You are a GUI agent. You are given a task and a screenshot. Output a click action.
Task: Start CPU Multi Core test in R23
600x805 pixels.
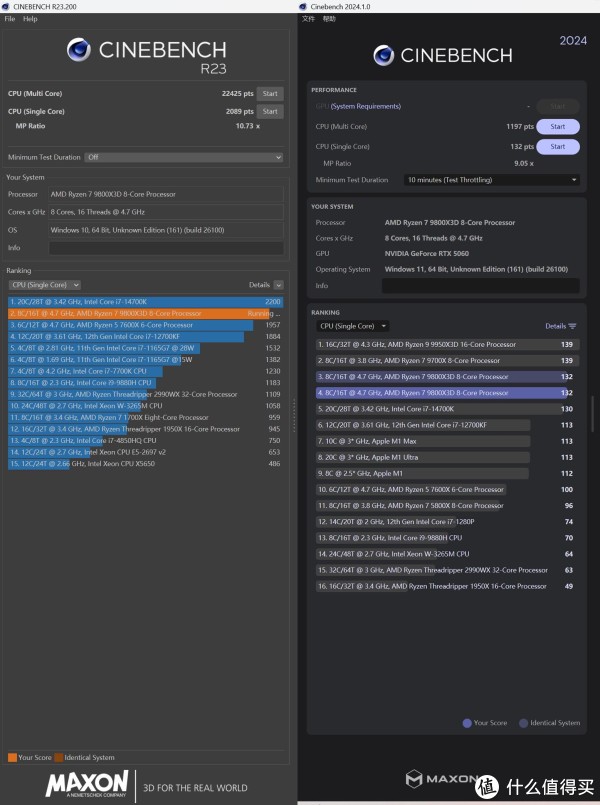270,93
